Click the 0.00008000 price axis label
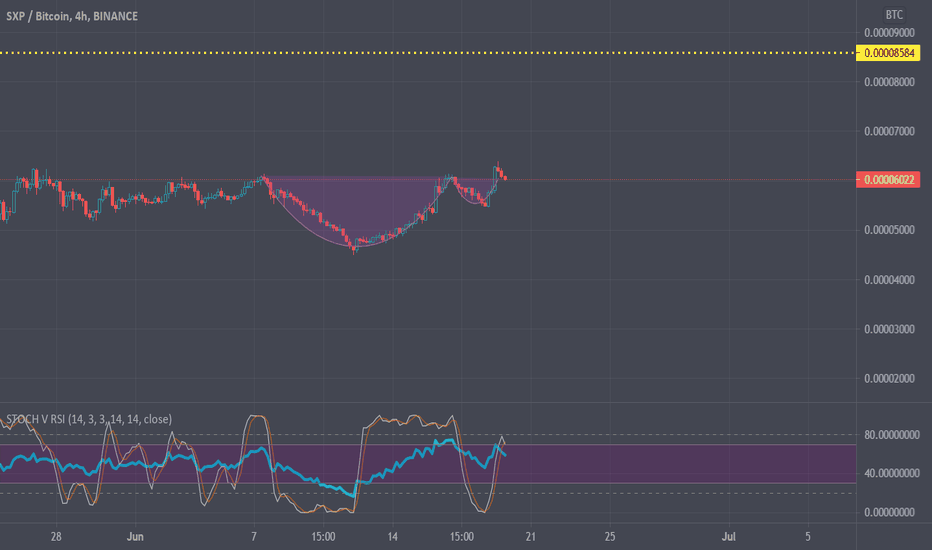Screen dimensions: 932x550 [889, 82]
